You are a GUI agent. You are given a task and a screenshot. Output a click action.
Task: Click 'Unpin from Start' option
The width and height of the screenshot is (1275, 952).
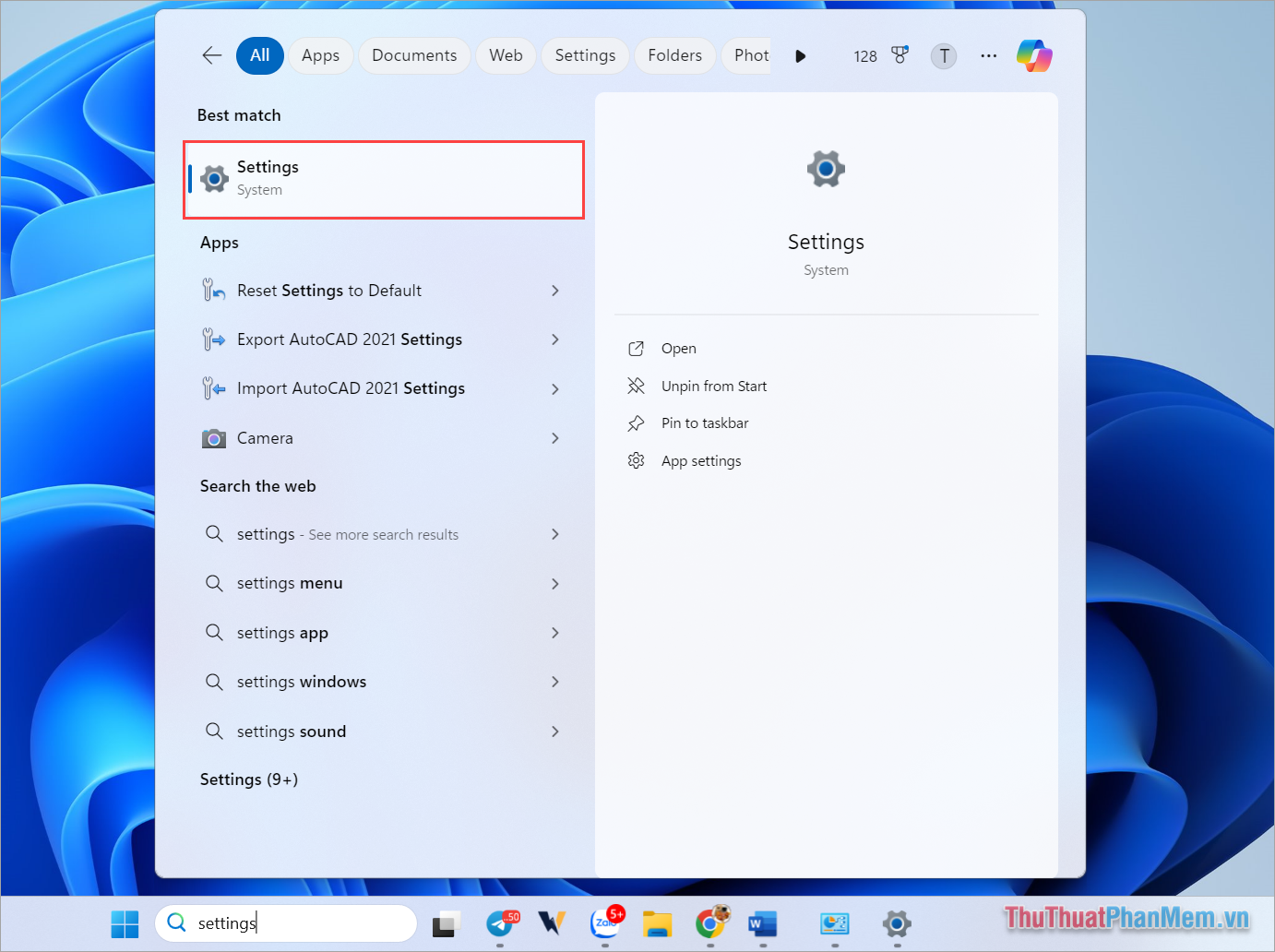coord(713,386)
